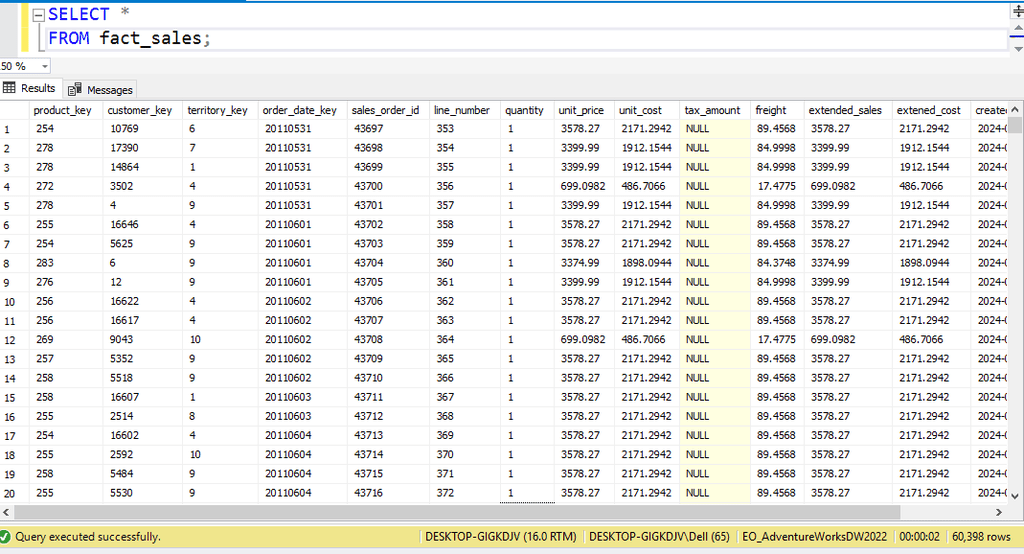The width and height of the screenshot is (1024, 554).
Task: Select the extened_cost column header
Action: click(929, 110)
